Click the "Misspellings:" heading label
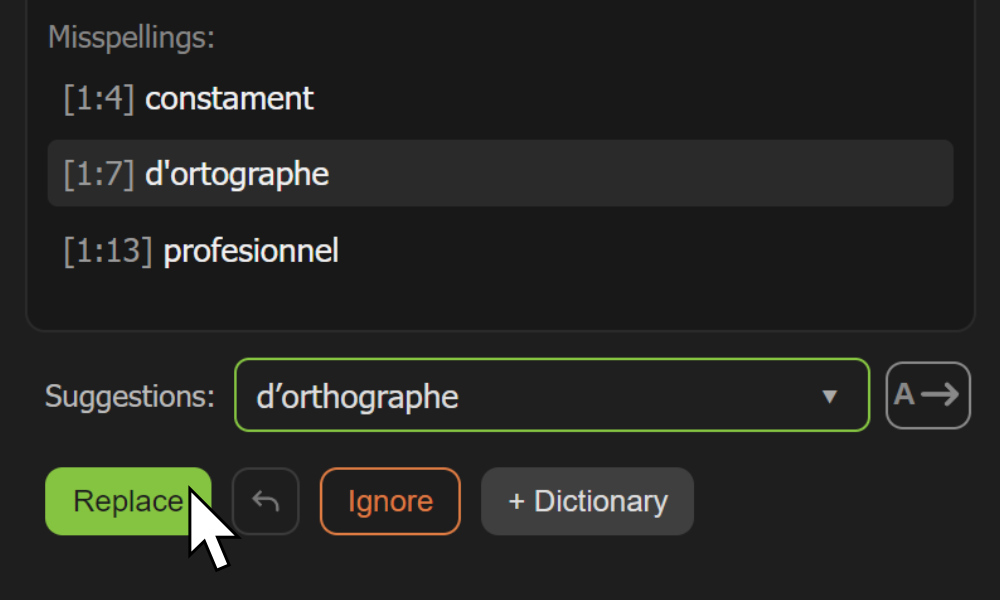1000x600 pixels. coord(131,38)
